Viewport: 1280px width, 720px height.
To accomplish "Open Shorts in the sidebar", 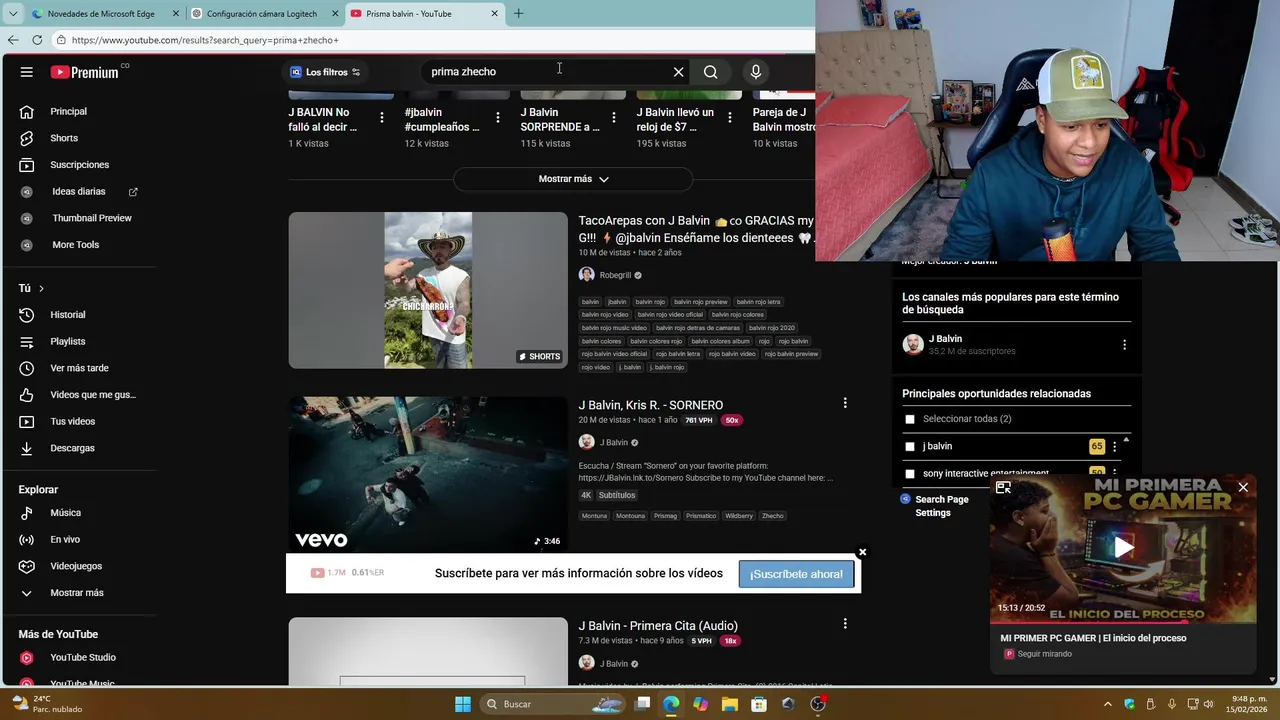I will point(64,138).
